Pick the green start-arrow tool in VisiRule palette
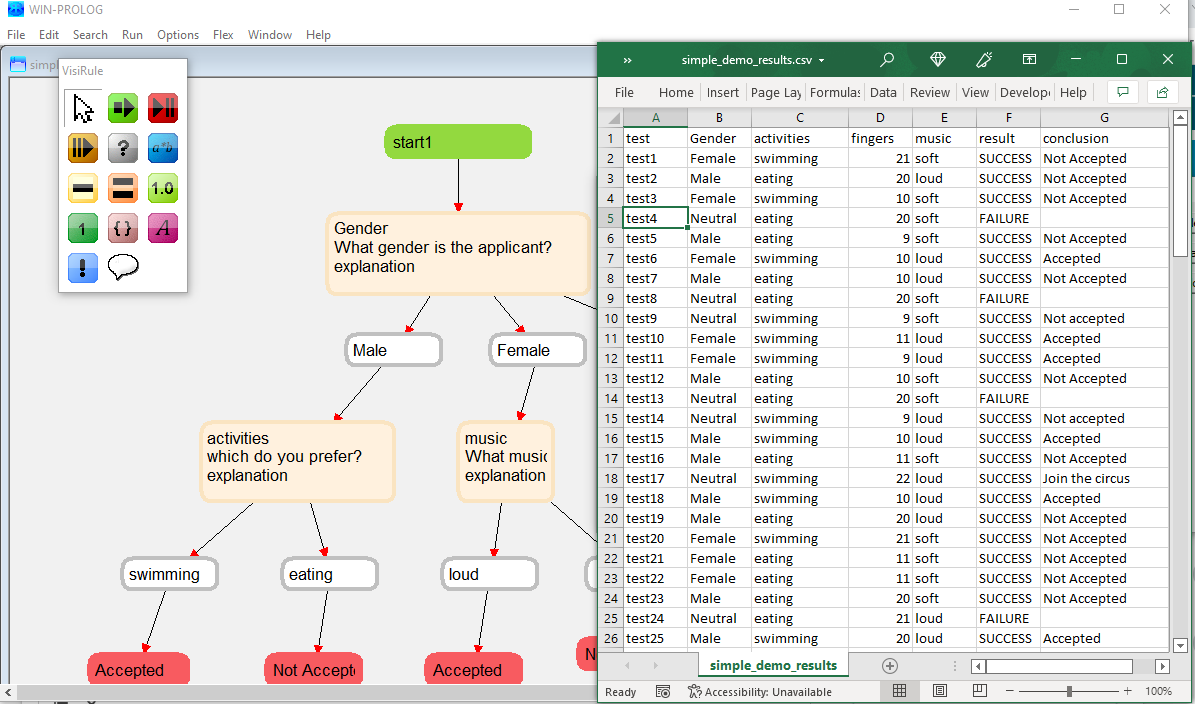The image size is (1195, 704). click(x=123, y=108)
